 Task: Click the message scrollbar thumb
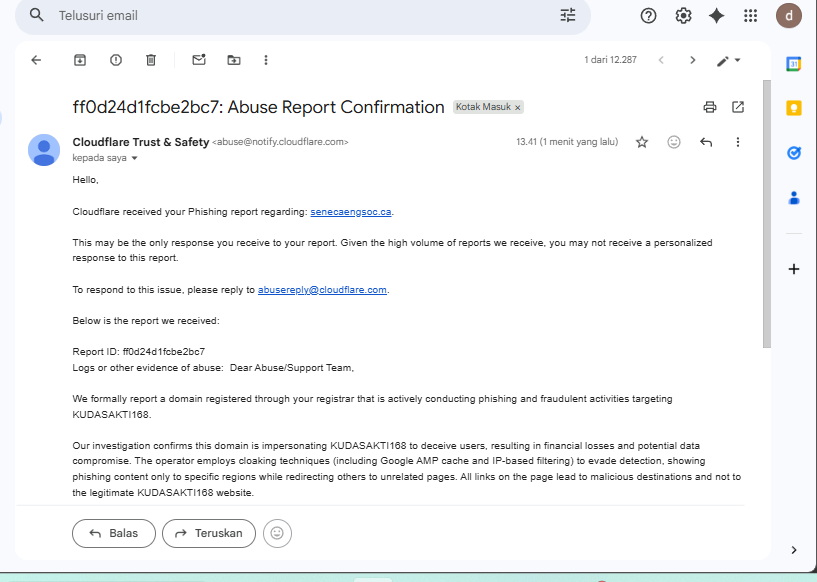pos(766,214)
